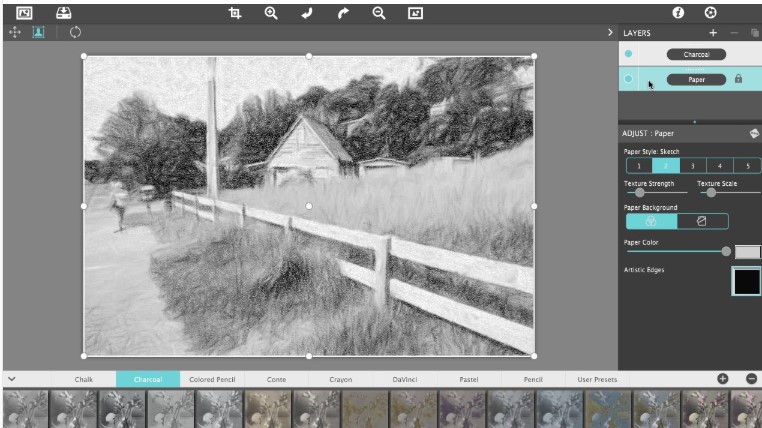Click the undo arrow icon
Viewport: 762px width, 428px height.
click(307, 13)
